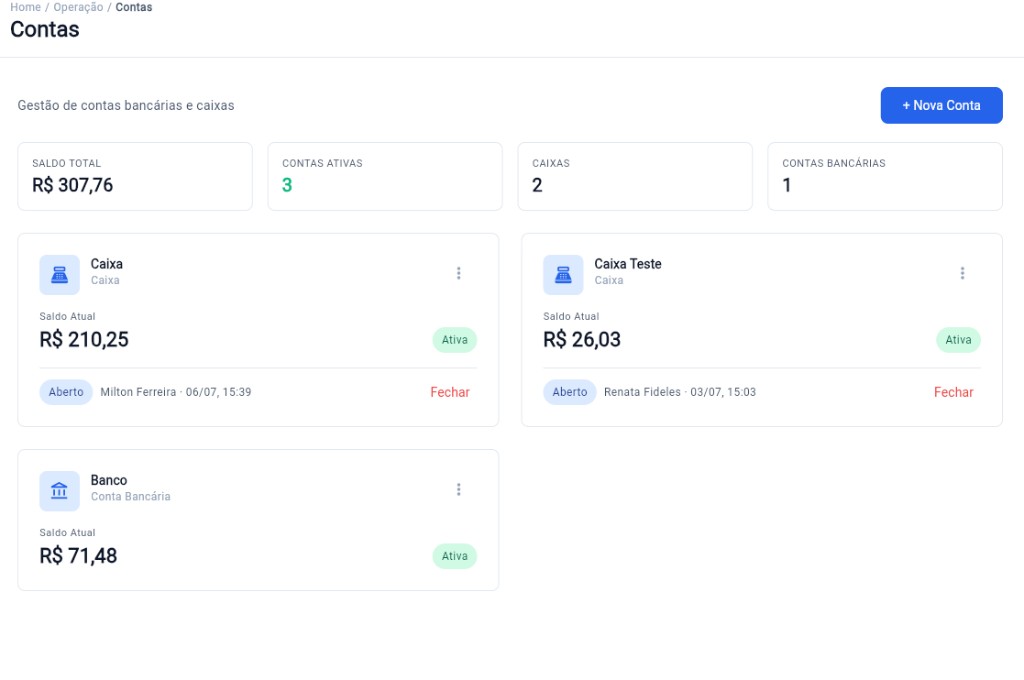
Task: Open the three-dot menu on Caixa card
Action: (x=458, y=273)
